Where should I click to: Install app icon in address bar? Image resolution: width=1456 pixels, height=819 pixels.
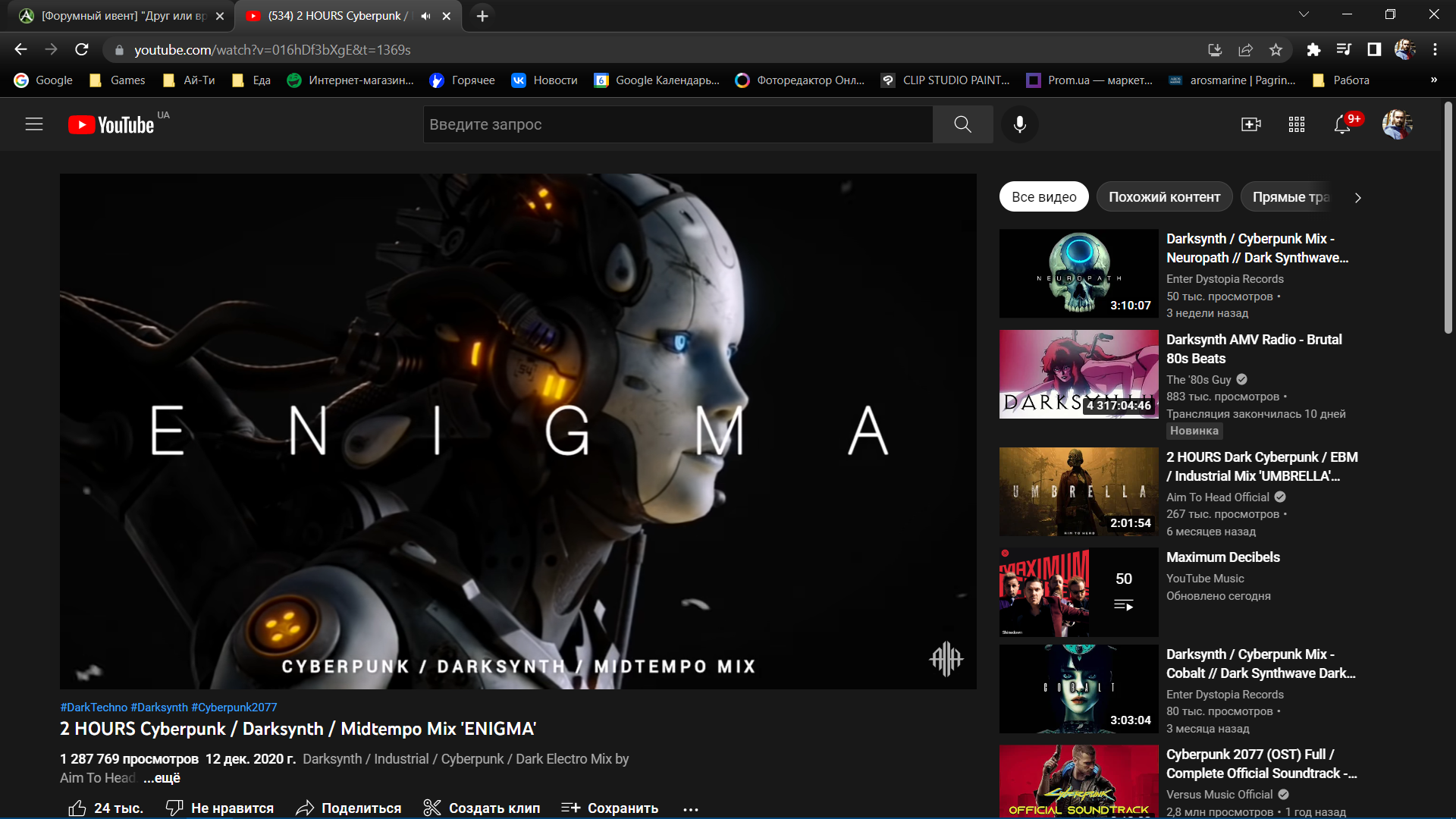coord(1215,49)
